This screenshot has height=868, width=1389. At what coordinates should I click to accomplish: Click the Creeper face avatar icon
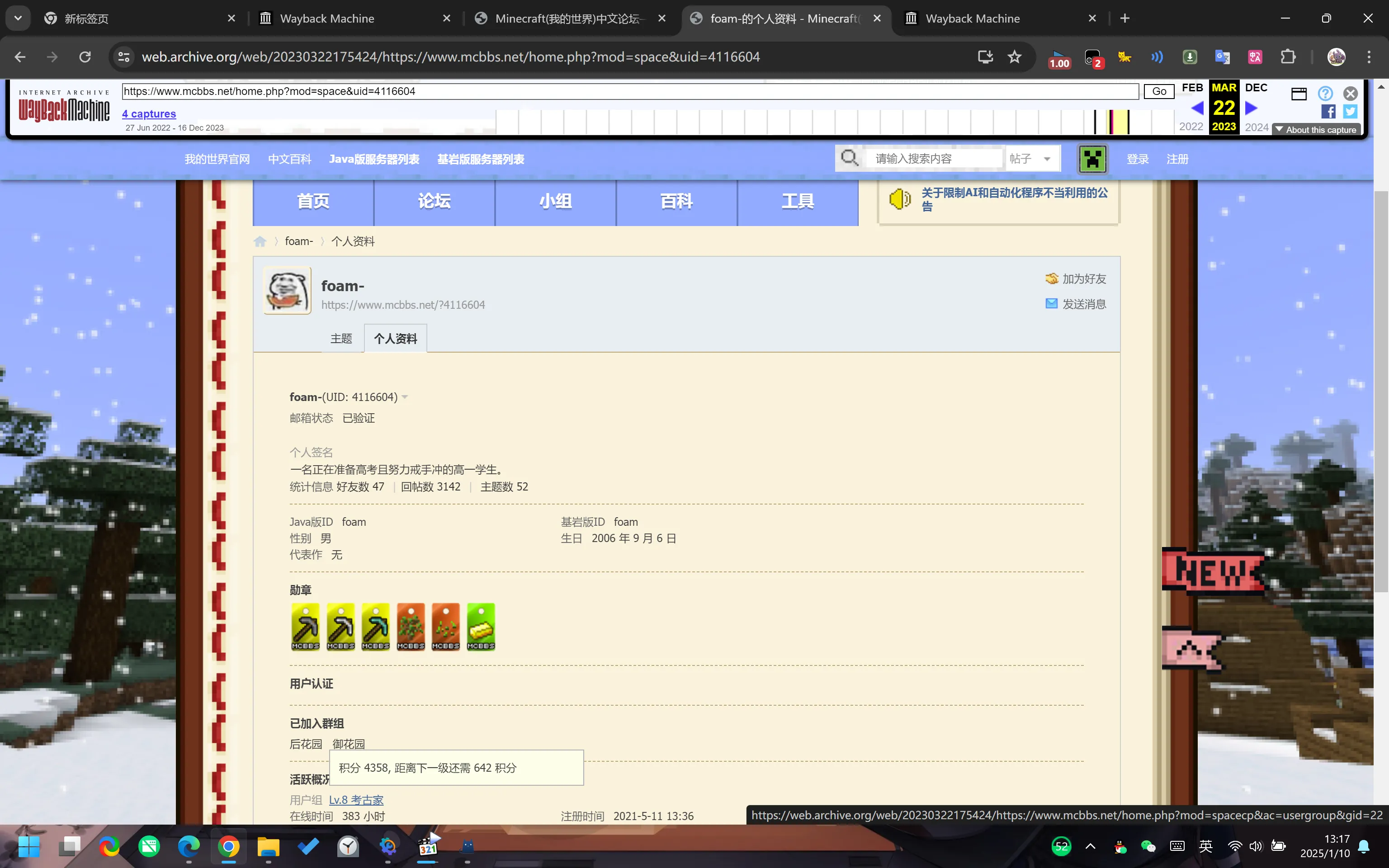pos(1092,159)
